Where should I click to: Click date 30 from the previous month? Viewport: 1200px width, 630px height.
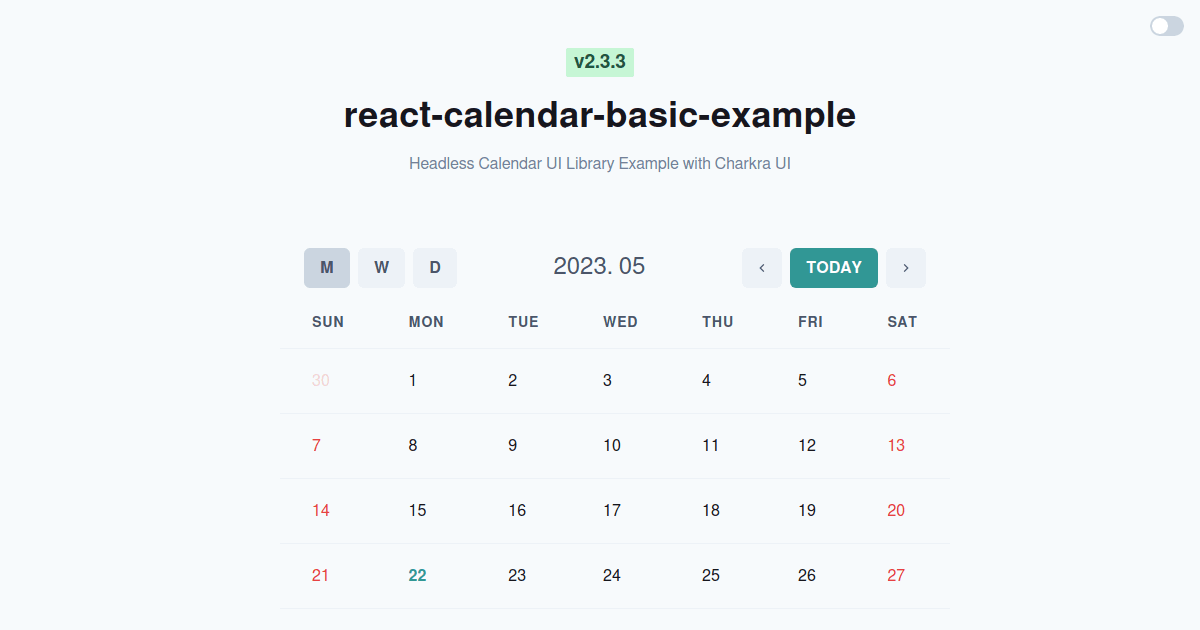click(320, 380)
